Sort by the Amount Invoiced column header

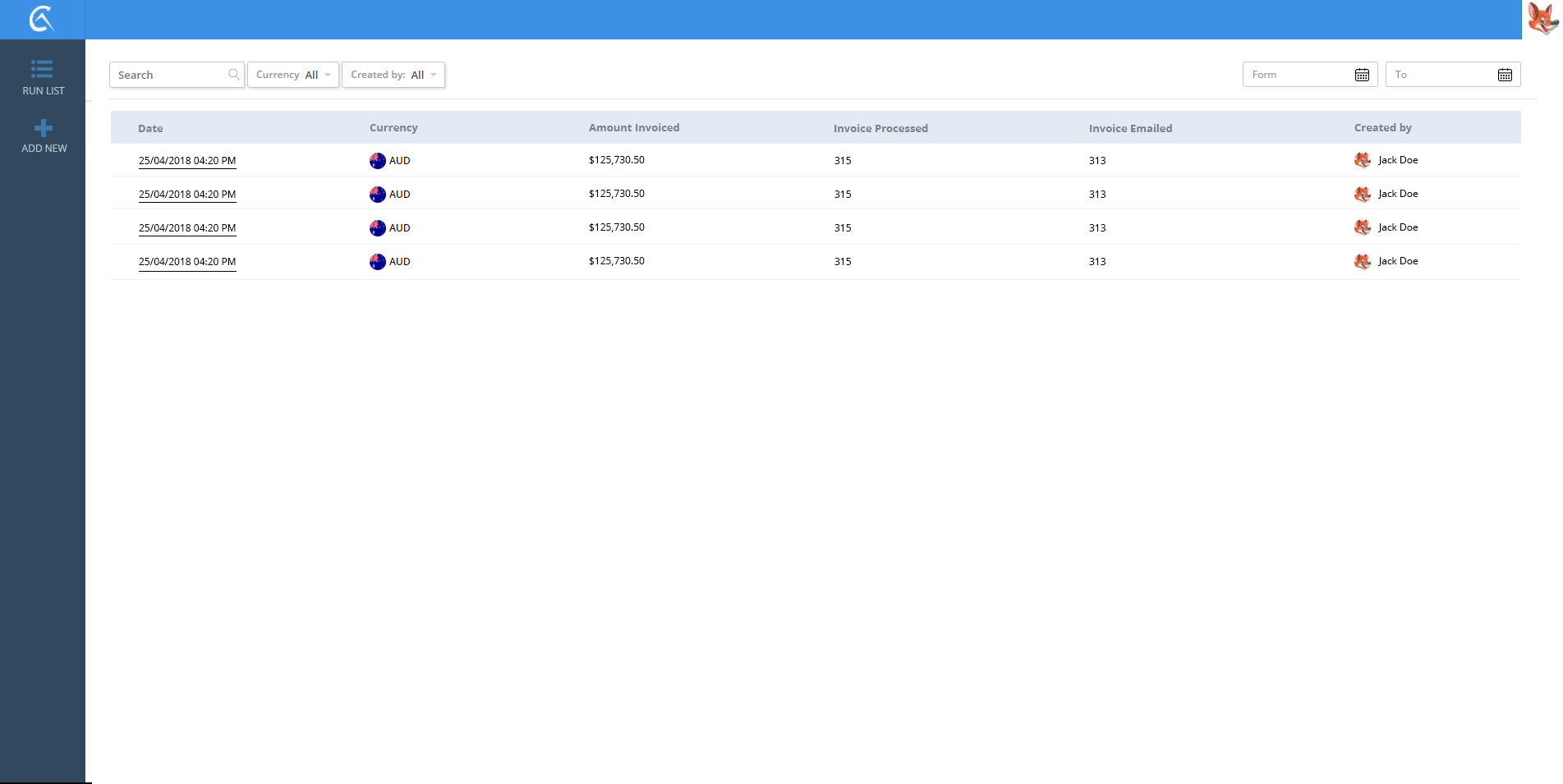coord(633,128)
